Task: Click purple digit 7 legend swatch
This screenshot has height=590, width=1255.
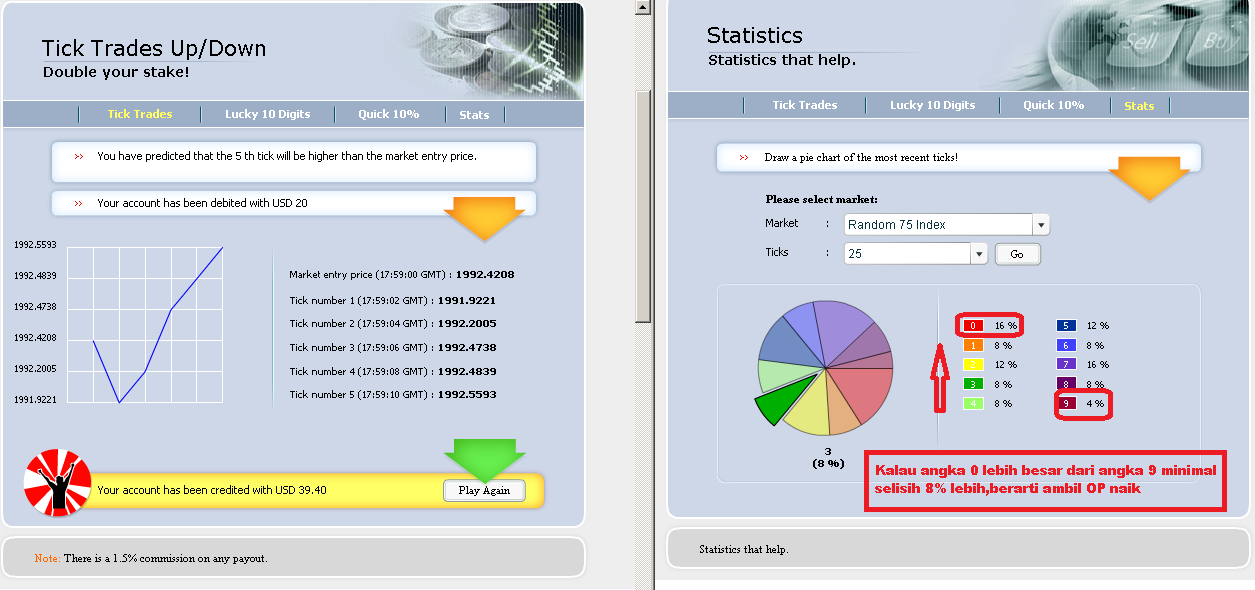Action: [x=1067, y=365]
